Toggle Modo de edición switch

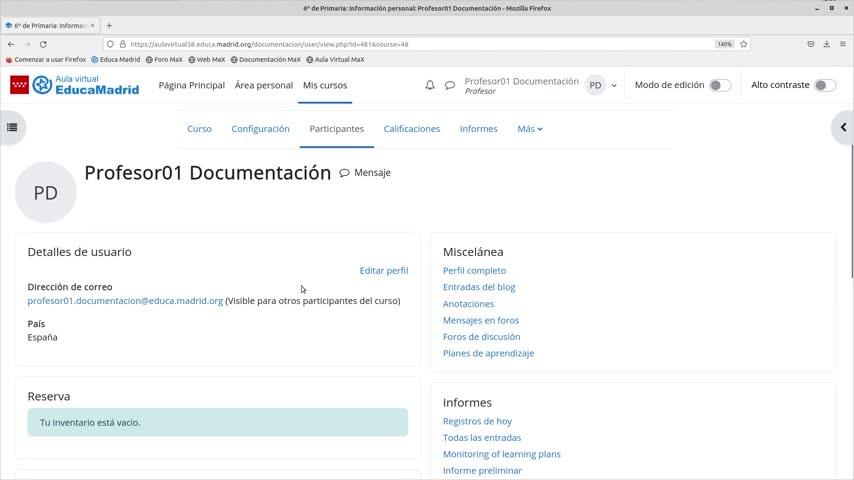(720, 85)
